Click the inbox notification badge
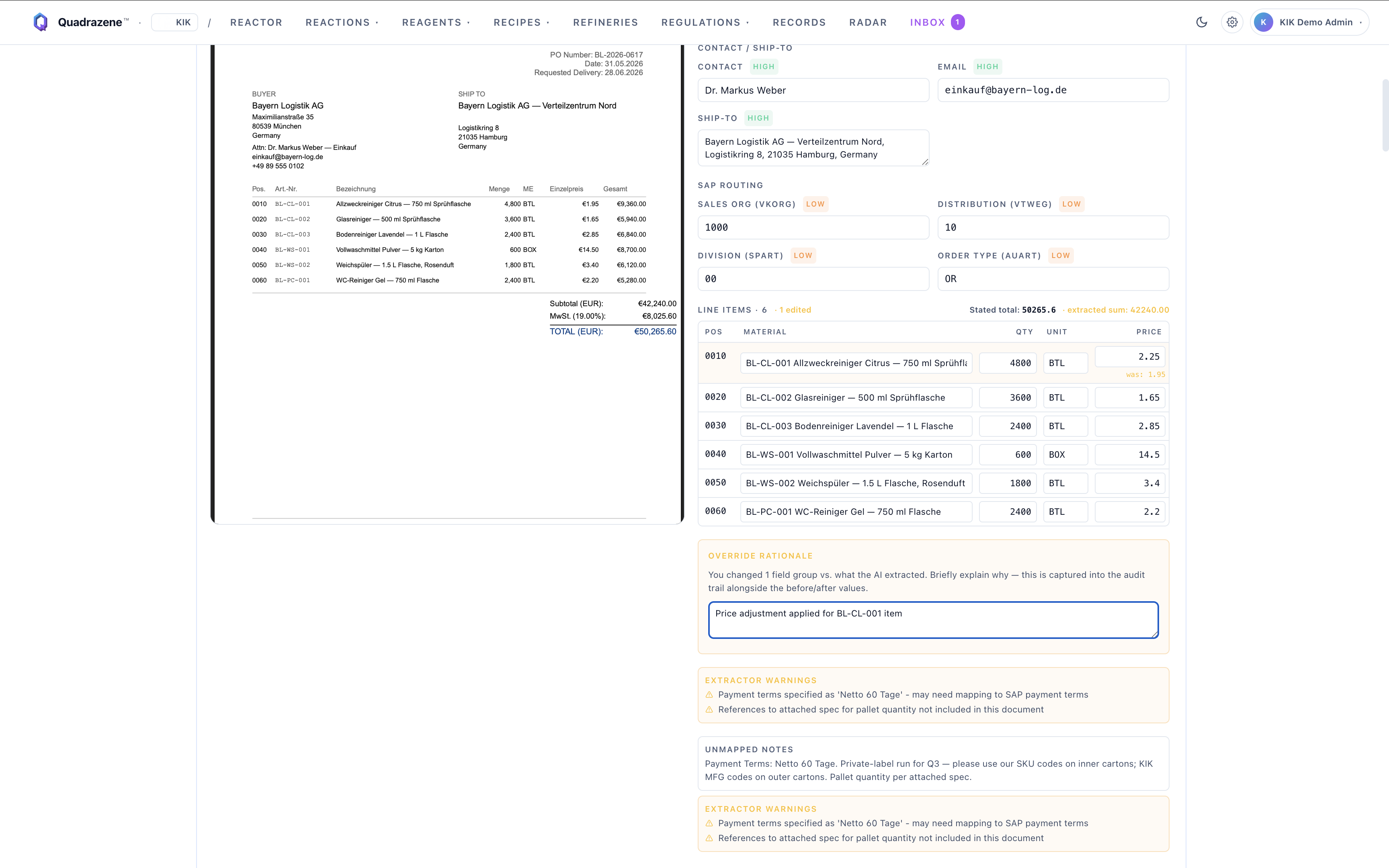1389x868 pixels. [x=957, y=23]
